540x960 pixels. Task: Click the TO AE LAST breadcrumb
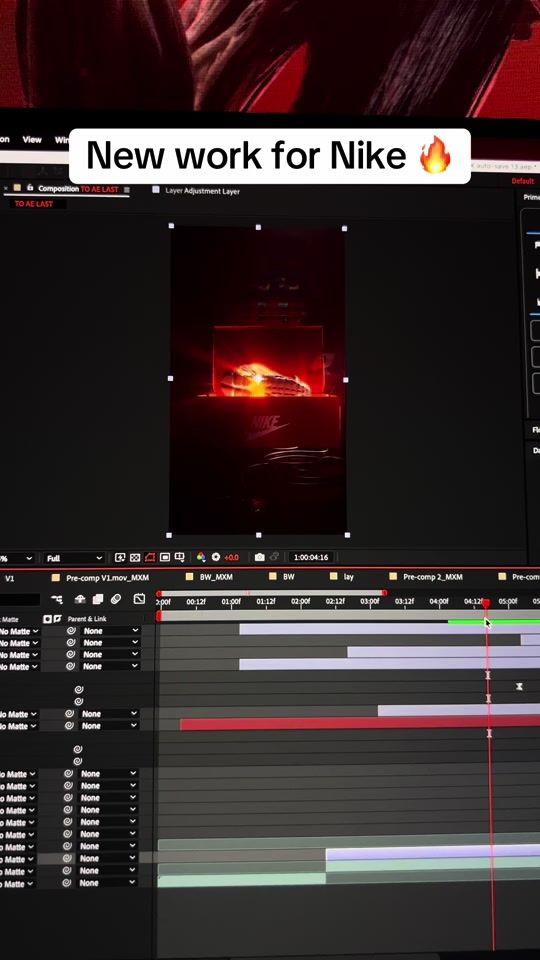pyautogui.click(x=34, y=204)
